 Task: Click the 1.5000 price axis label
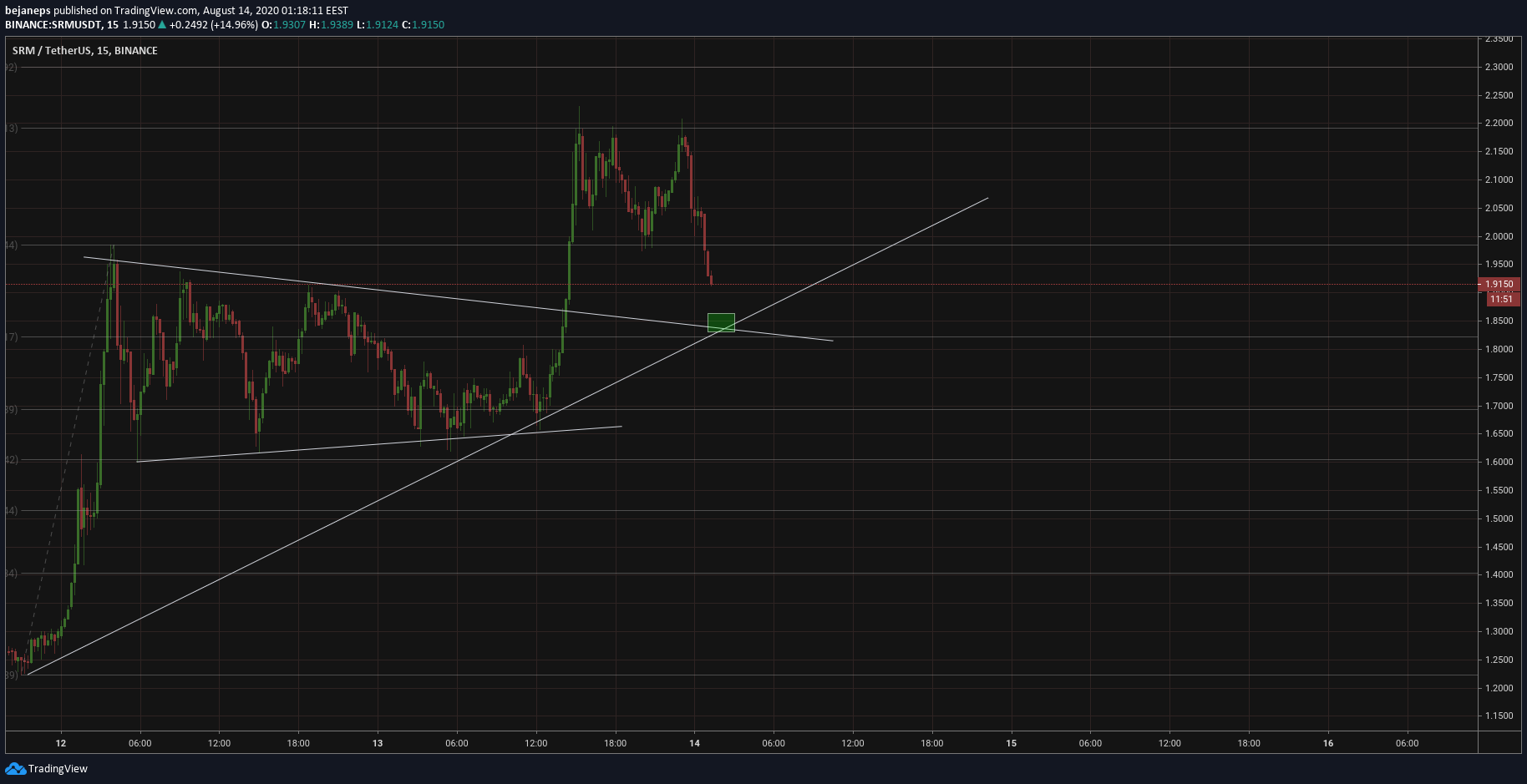pos(1499,519)
